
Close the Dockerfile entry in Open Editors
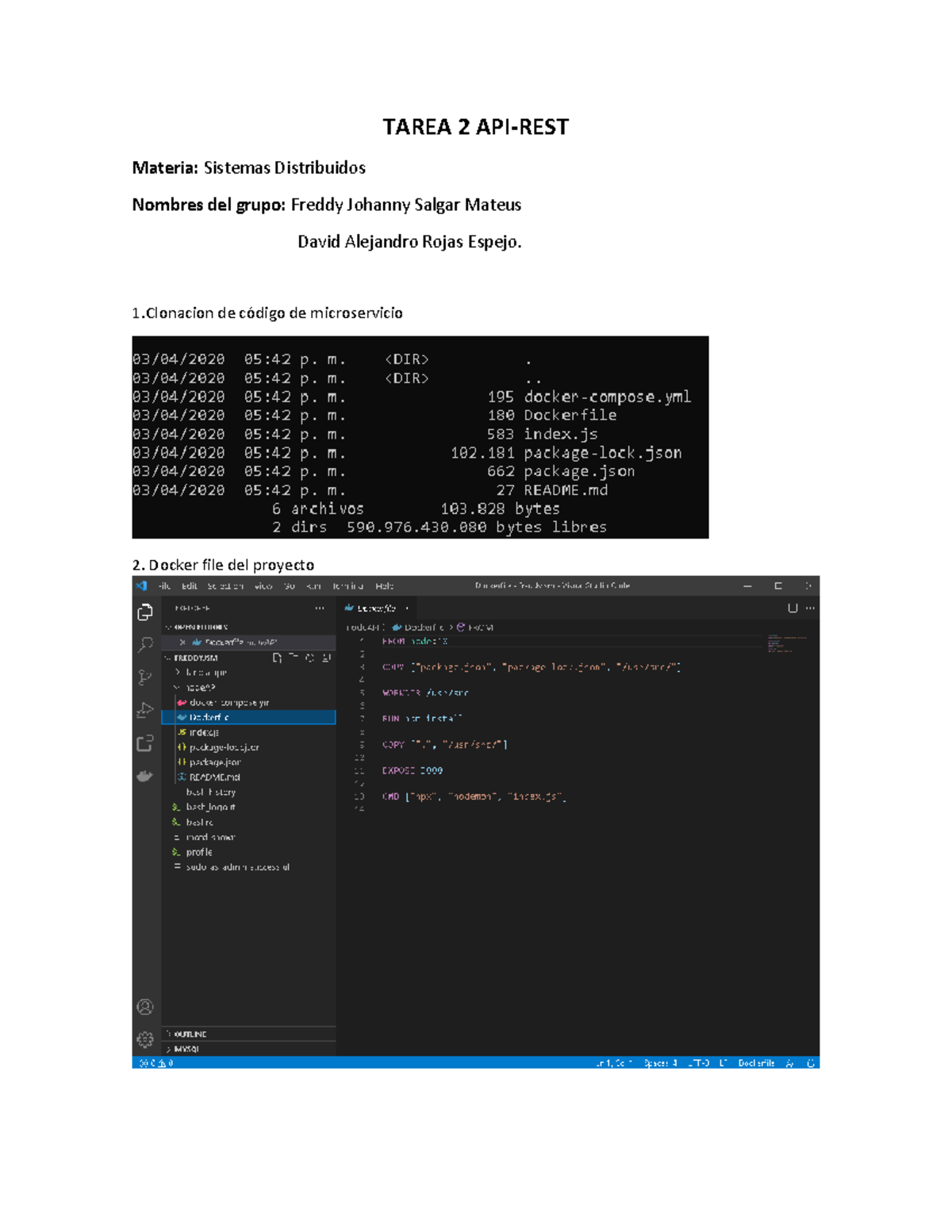182,643
